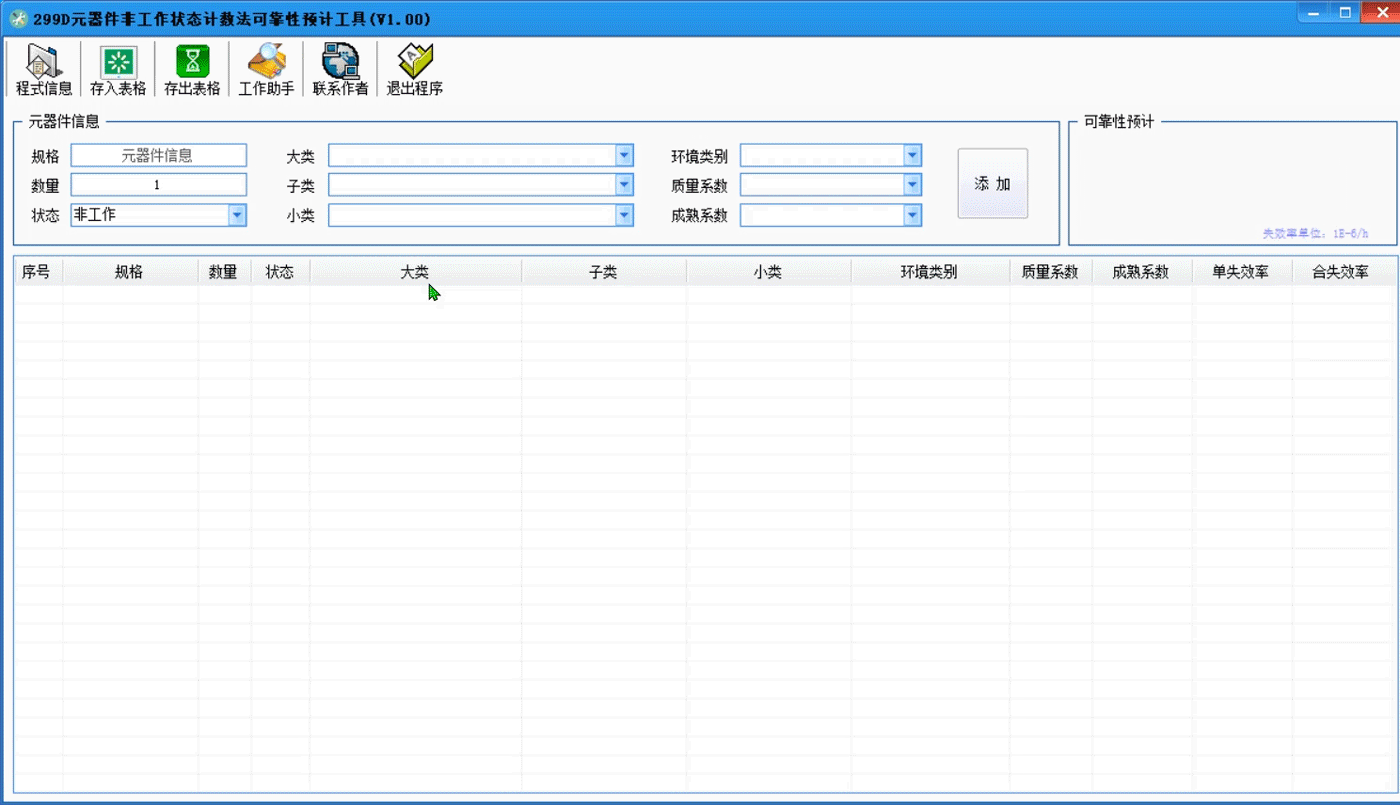This screenshot has width=1400, height=805.
Task: Click the 存入表格 import table icon
Action: 118,69
